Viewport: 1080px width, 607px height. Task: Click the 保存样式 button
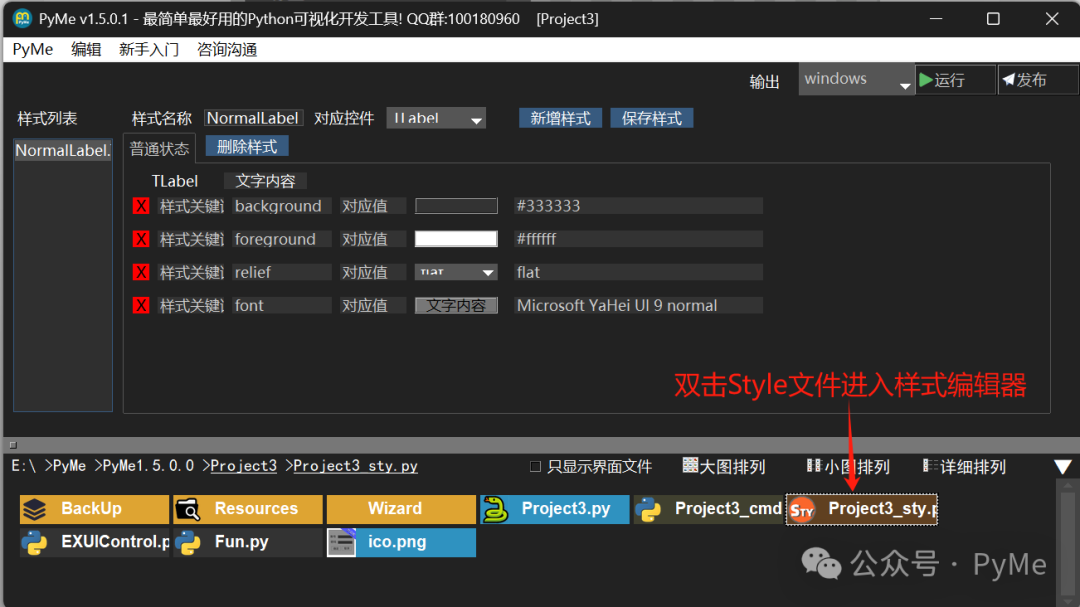(x=652, y=118)
